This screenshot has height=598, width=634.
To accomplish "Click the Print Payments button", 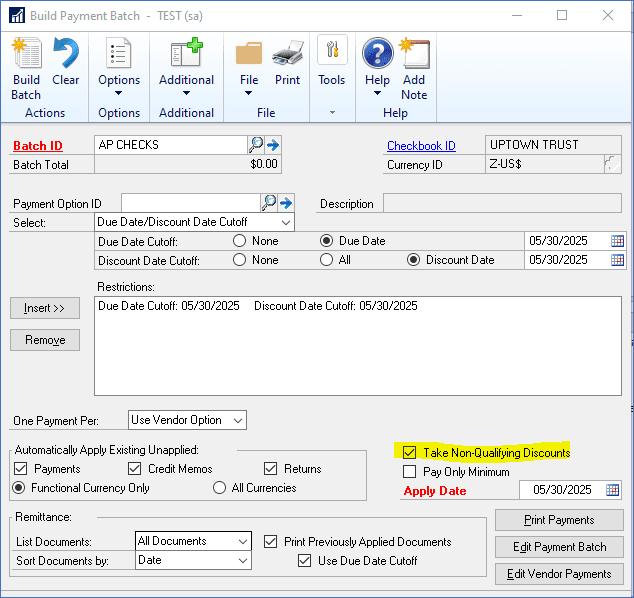I will [x=559, y=520].
